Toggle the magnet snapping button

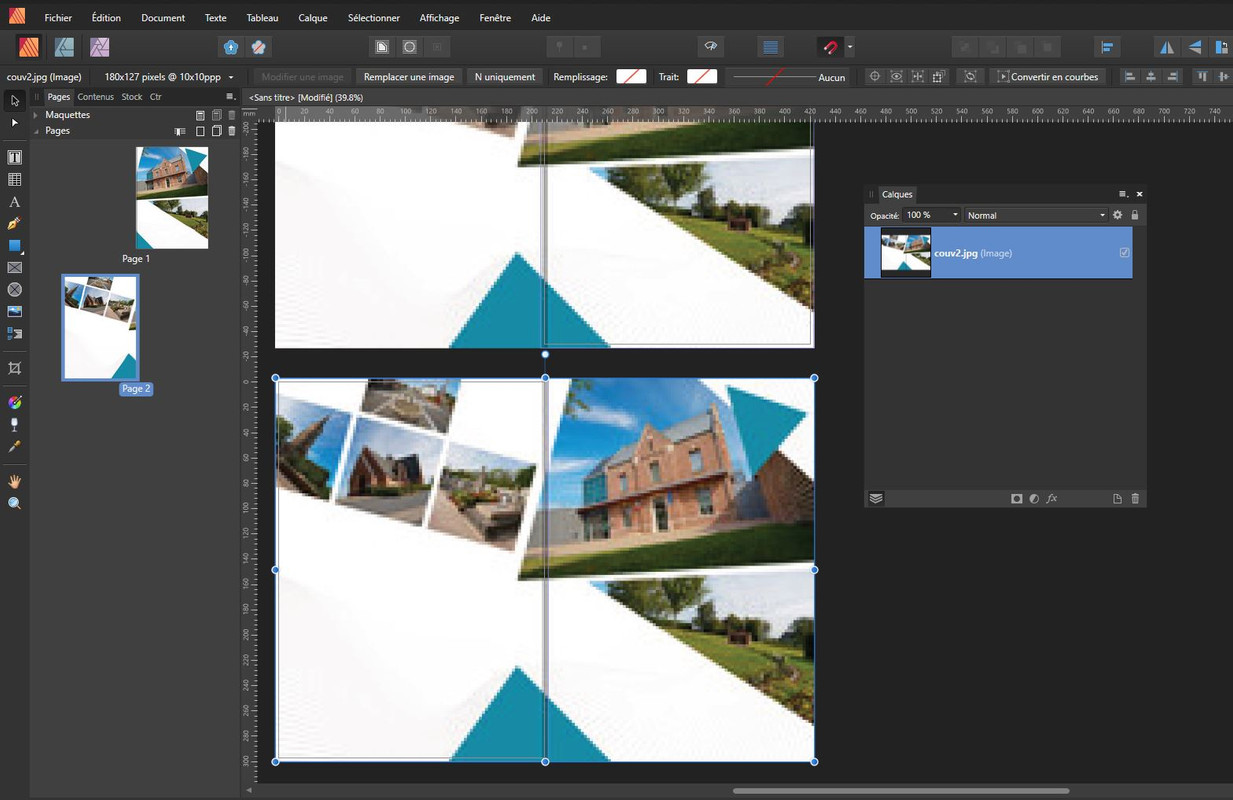pyautogui.click(x=830, y=47)
